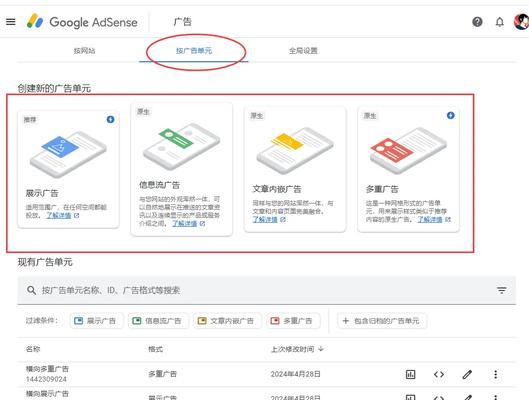Click the blue badge on 多重广告 card
This screenshot has width=529, height=400.
click(450, 115)
